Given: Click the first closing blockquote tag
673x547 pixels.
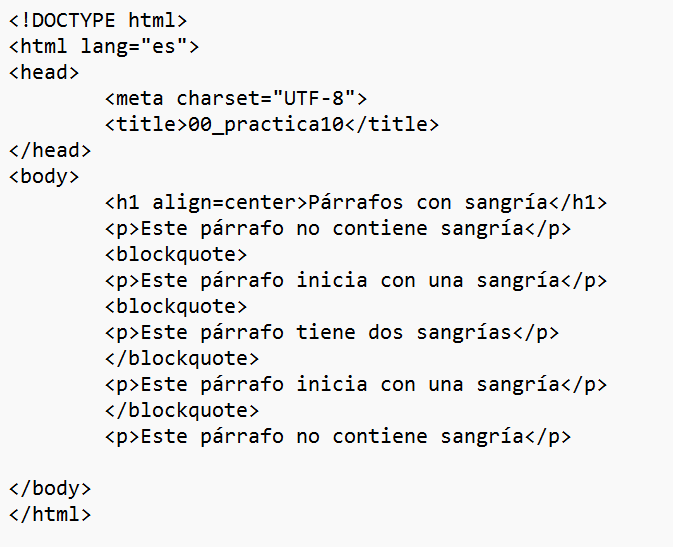Looking at the screenshot, I should 182,359.
